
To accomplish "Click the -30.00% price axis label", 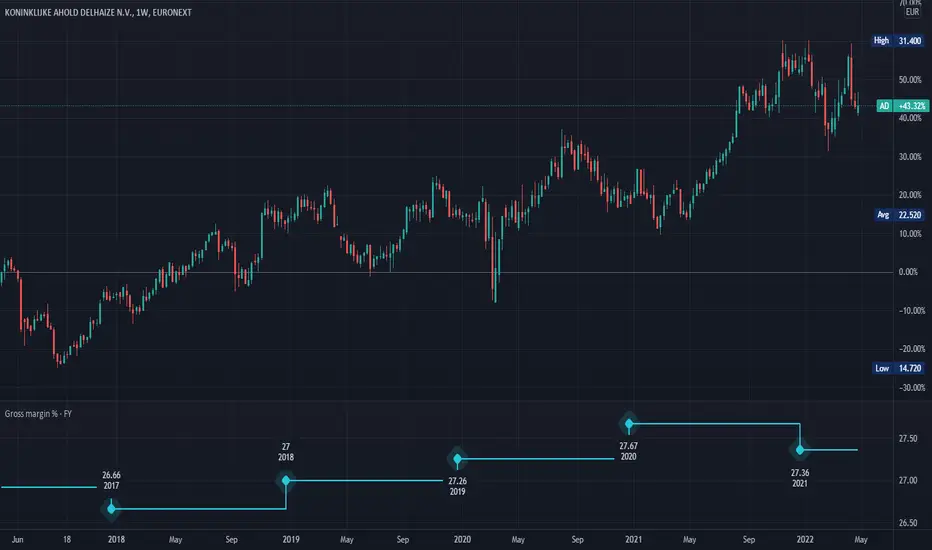I will 912,388.
